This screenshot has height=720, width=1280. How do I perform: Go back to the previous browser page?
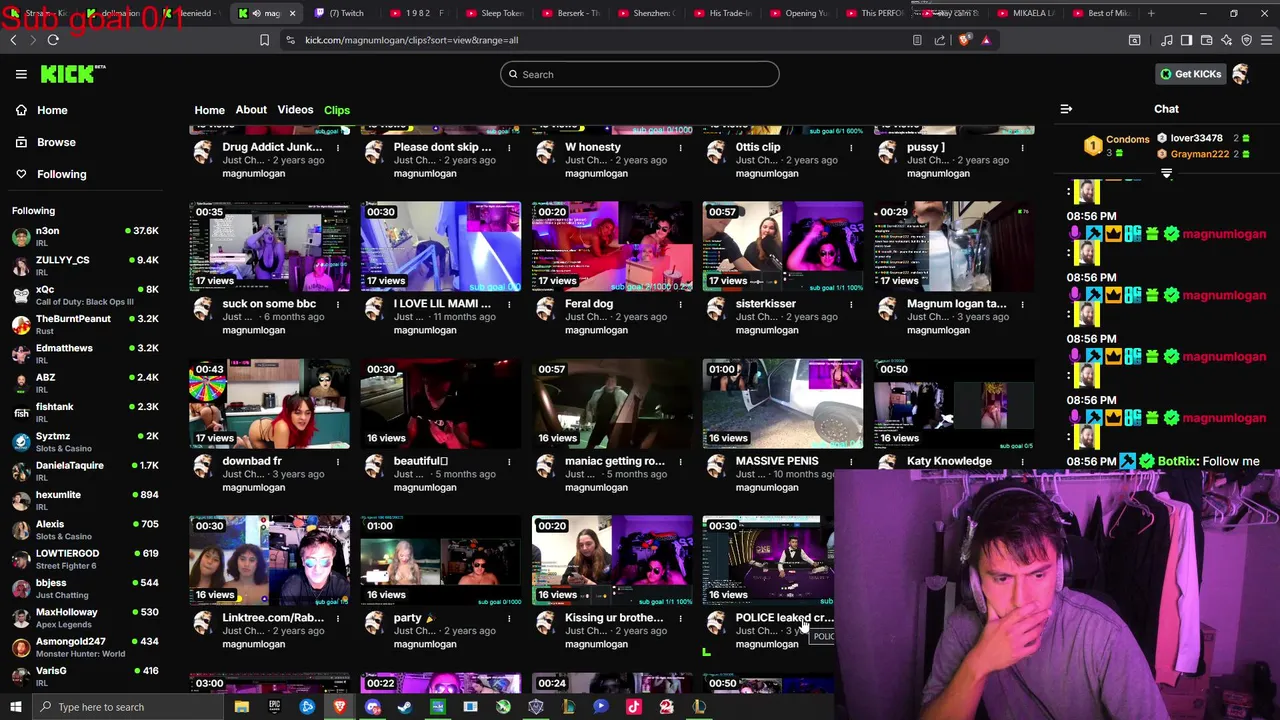pyautogui.click(x=13, y=40)
